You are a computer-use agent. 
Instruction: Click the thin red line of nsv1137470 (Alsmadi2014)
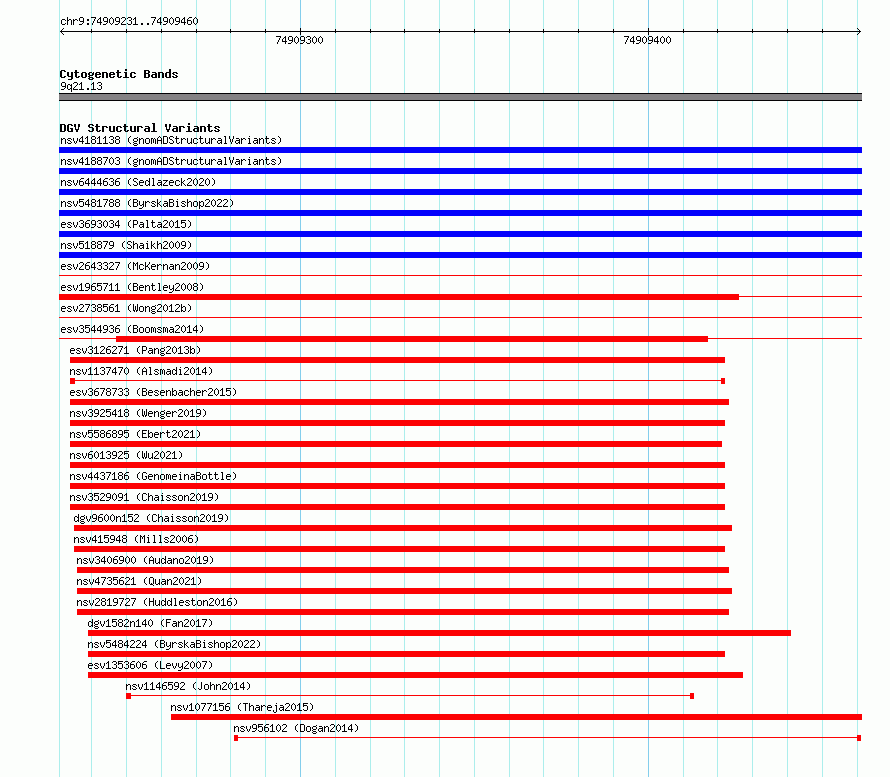(x=397, y=381)
